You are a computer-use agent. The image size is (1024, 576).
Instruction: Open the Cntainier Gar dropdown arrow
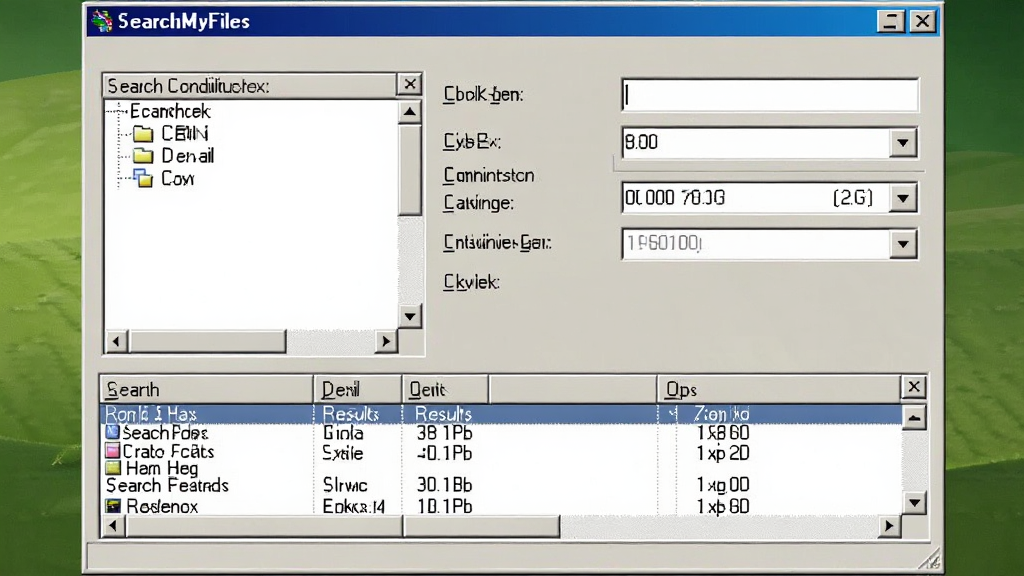[903, 244]
